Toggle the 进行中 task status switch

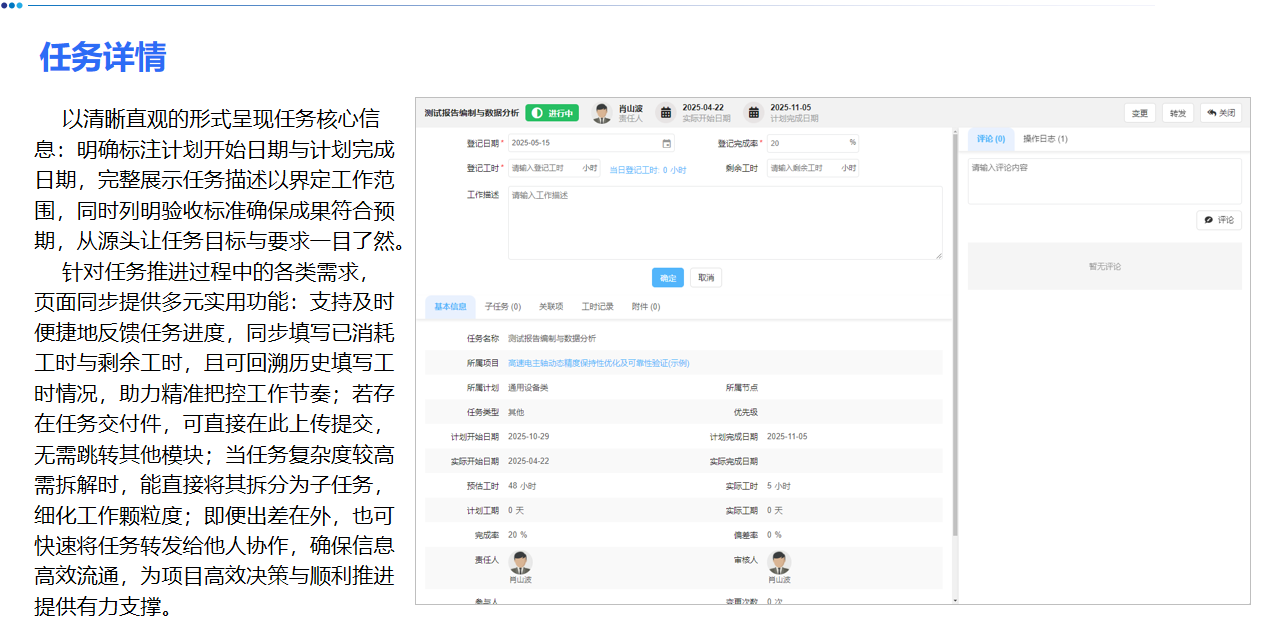pos(551,113)
